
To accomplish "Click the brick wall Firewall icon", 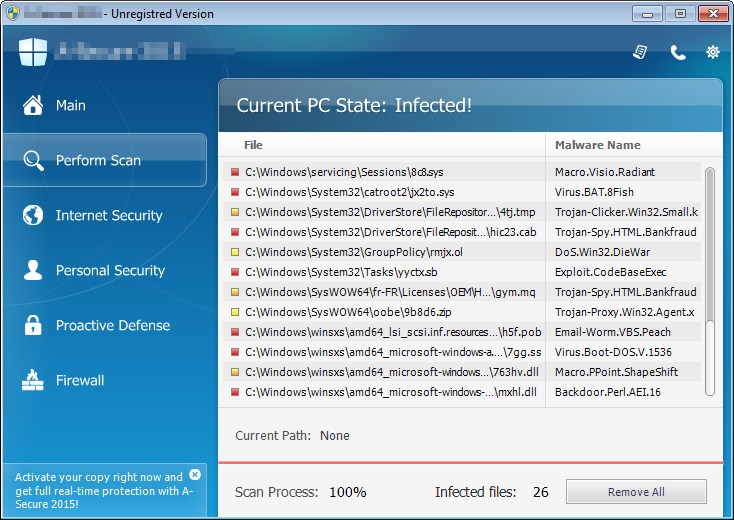I will coord(33,380).
